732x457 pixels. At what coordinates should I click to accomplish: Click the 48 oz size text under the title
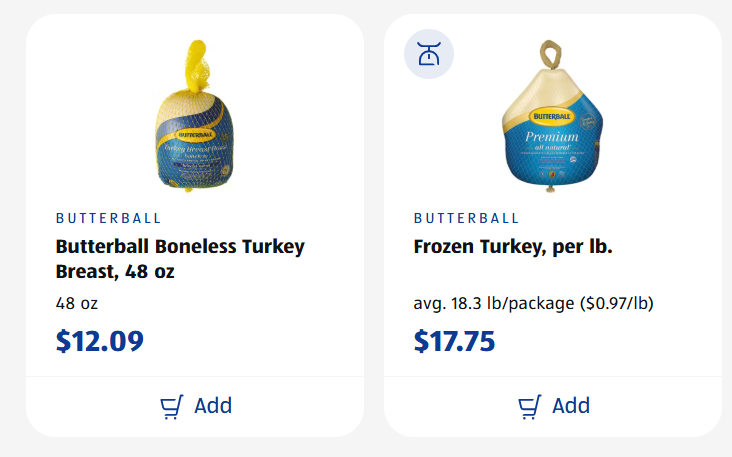coord(77,303)
